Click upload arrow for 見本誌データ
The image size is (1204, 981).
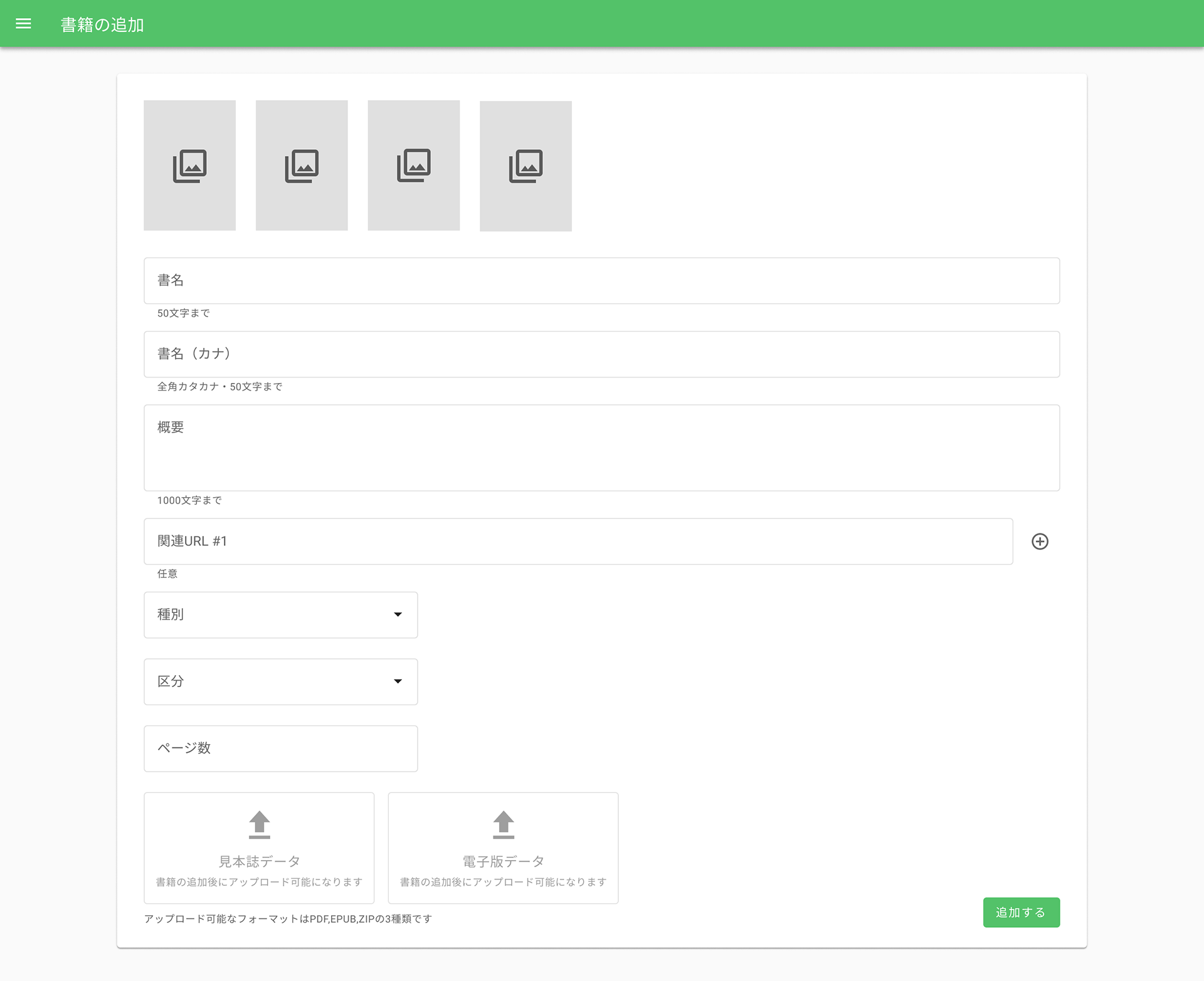(259, 824)
